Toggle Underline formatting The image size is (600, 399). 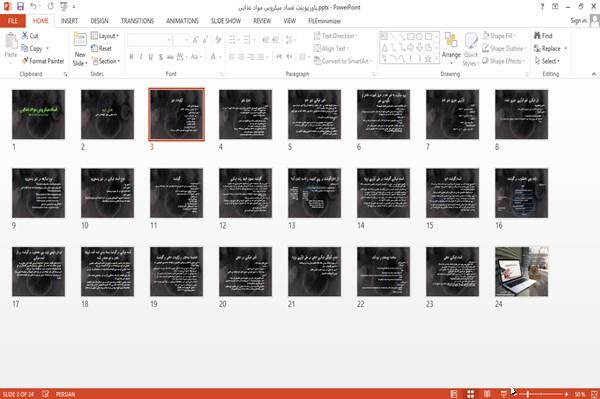150,57
